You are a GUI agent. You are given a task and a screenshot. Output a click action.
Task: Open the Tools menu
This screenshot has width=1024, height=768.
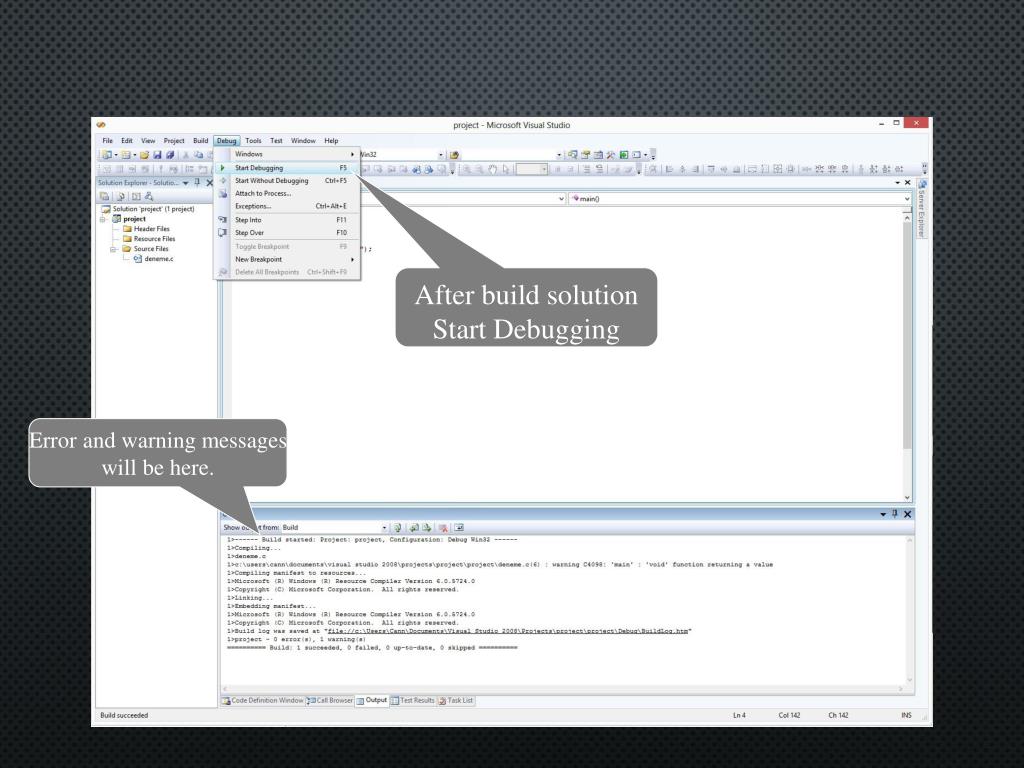pos(253,140)
